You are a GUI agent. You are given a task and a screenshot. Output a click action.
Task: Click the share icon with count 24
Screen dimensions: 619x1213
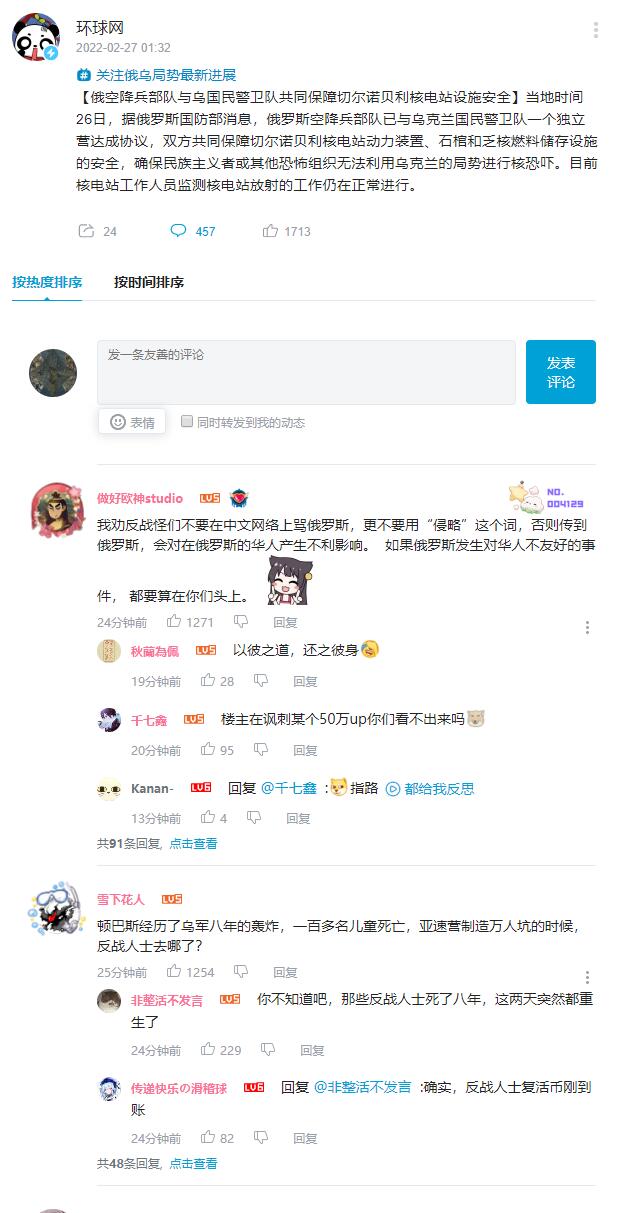click(86, 231)
